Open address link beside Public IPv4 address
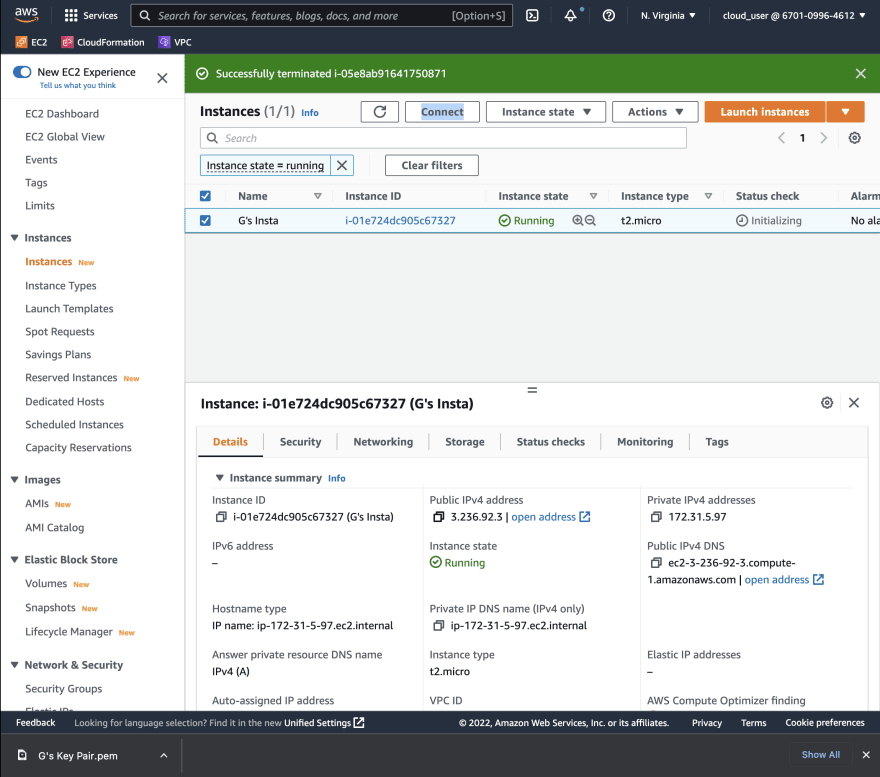Screen dimensions: 880x777 coord(550,517)
